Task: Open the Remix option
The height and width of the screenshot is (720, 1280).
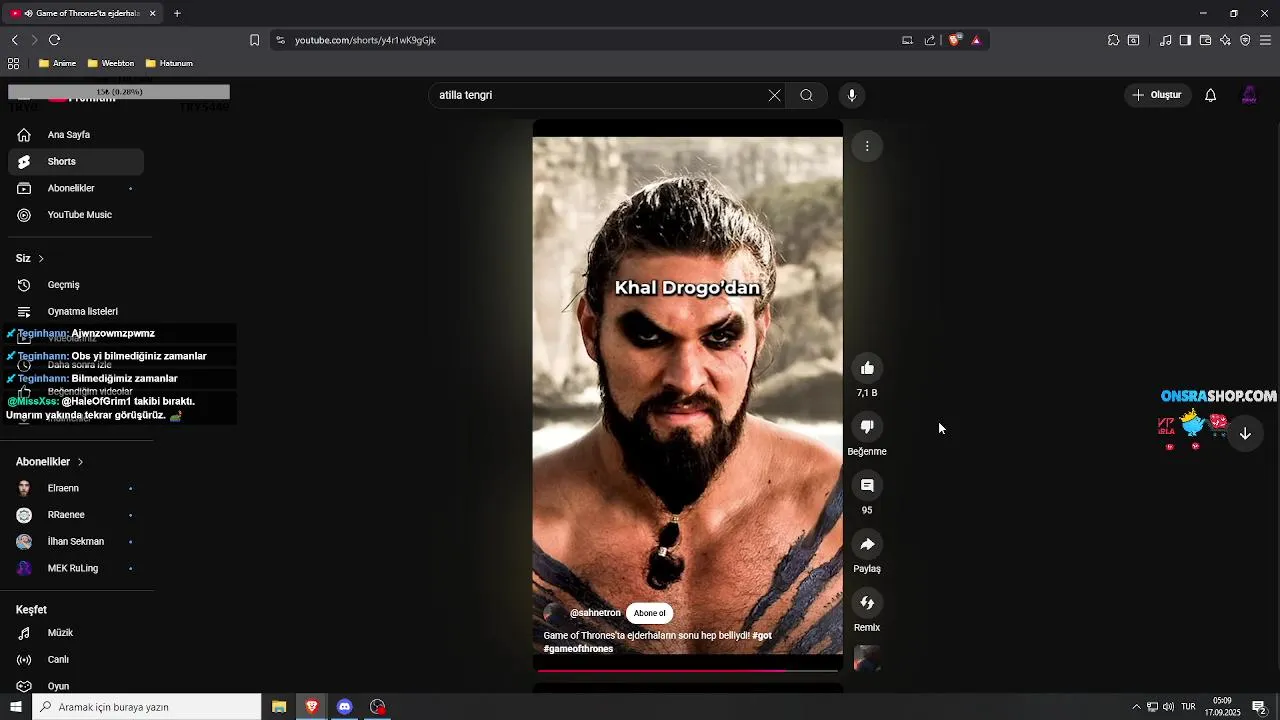Action: click(x=867, y=603)
